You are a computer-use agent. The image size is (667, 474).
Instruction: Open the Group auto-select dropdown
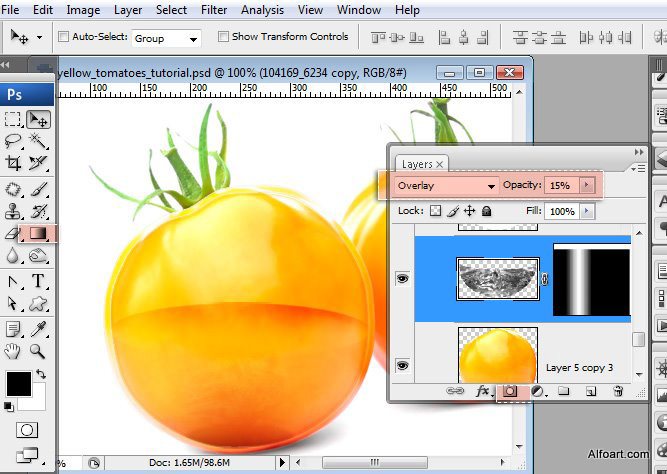pyautogui.click(x=166, y=38)
